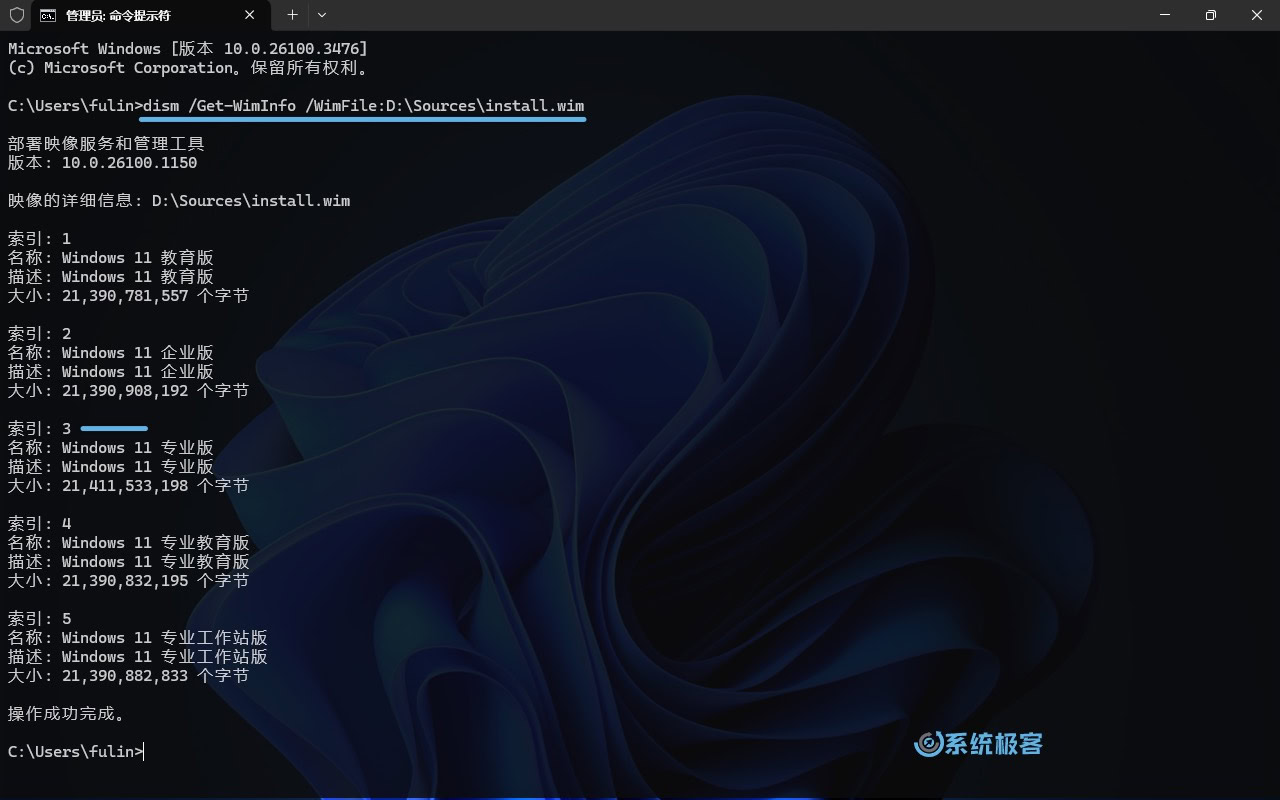Click the final C:\Users\fulin> prompt
Image resolution: width=1280 pixels, height=800 pixels.
(x=75, y=752)
